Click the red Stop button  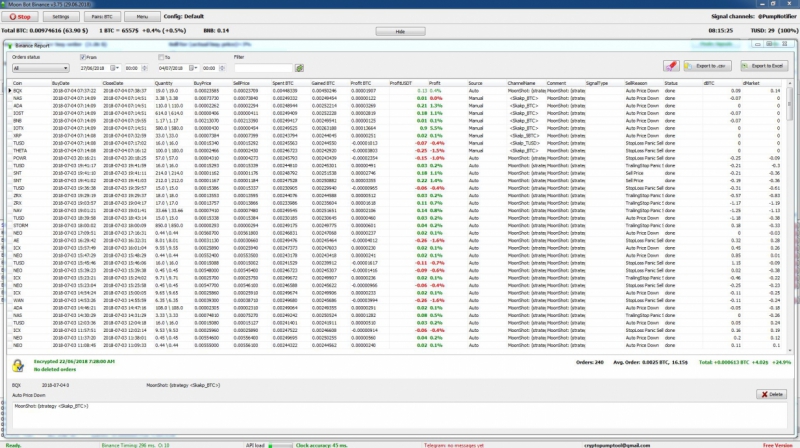coord(20,16)
